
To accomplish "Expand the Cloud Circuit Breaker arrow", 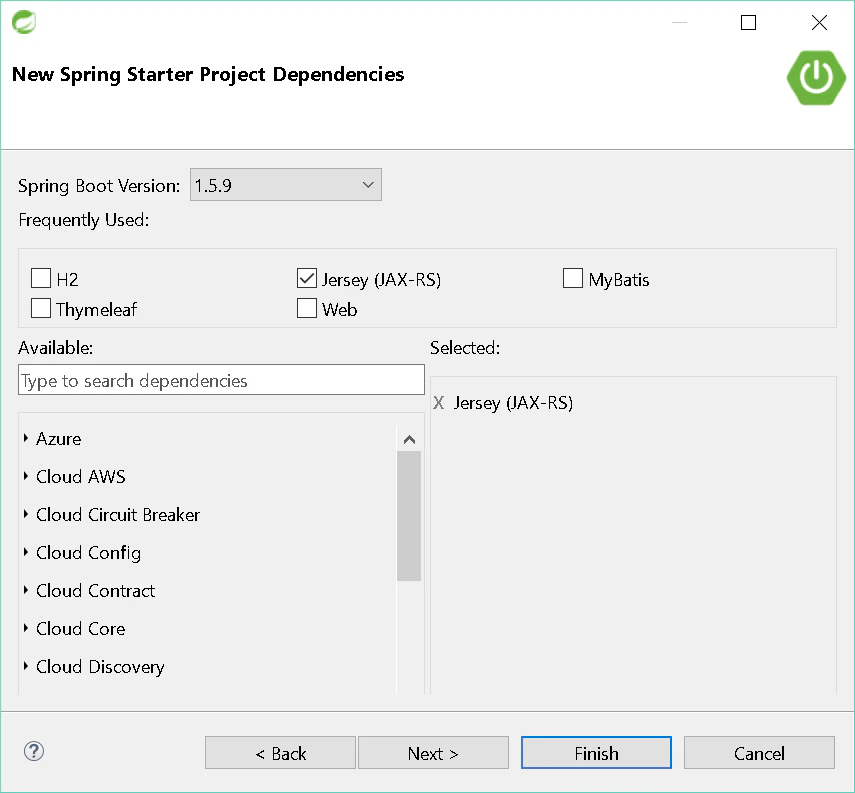I will point(26,514).
